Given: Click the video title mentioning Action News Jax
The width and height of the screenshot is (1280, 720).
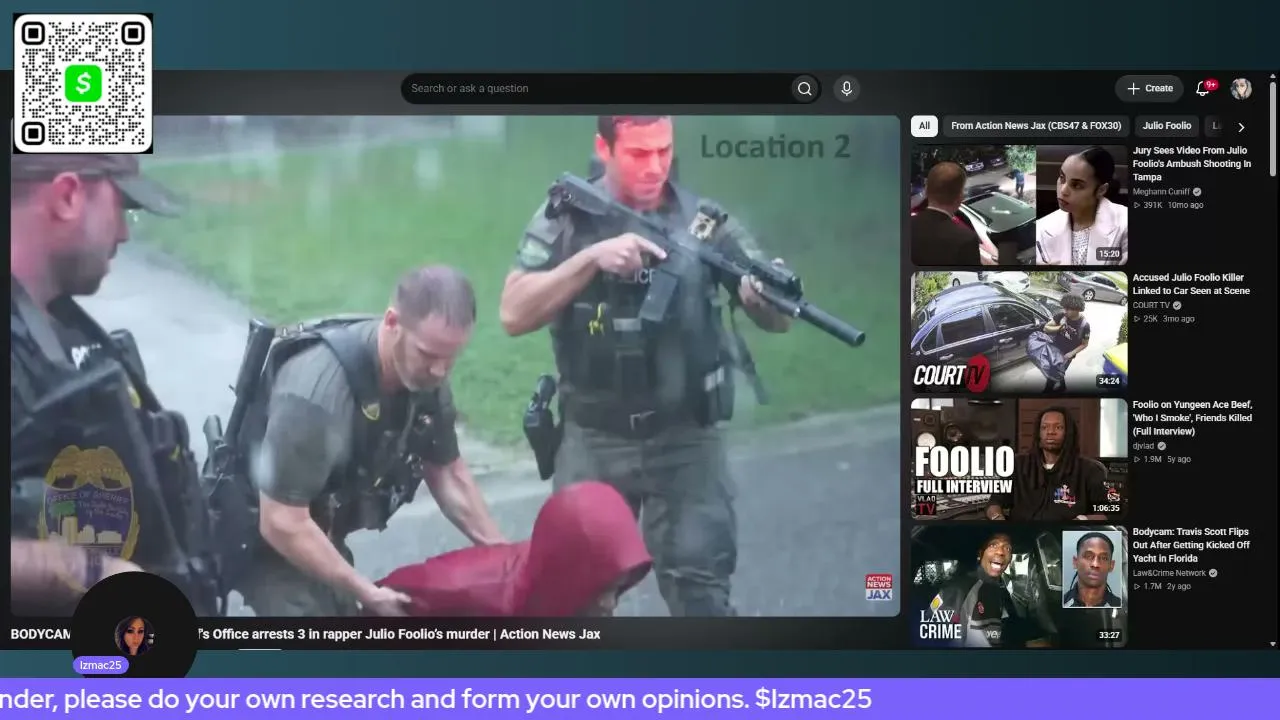Looking at the screenshot, I should point(305,634).
